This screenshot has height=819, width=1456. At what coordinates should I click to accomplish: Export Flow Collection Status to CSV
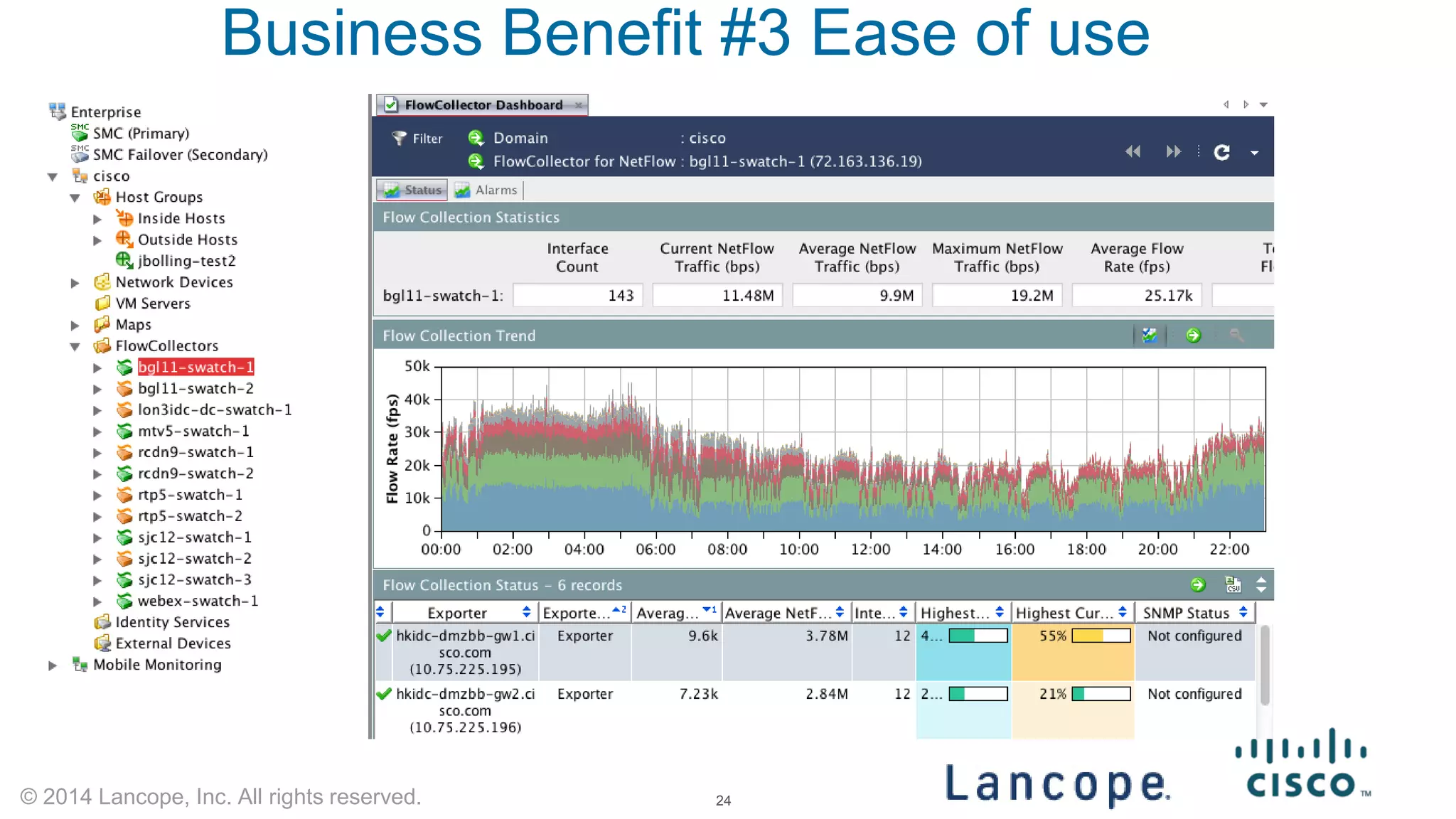1233,584
